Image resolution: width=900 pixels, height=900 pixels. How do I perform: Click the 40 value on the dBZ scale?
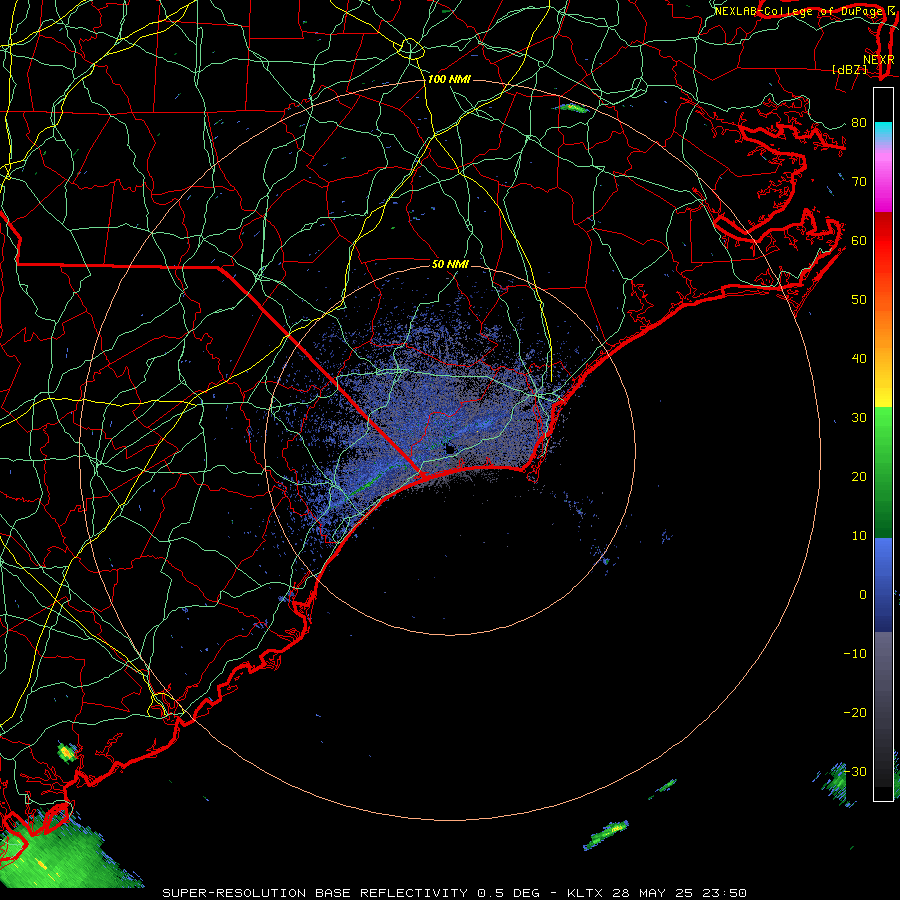pos(859,359)
